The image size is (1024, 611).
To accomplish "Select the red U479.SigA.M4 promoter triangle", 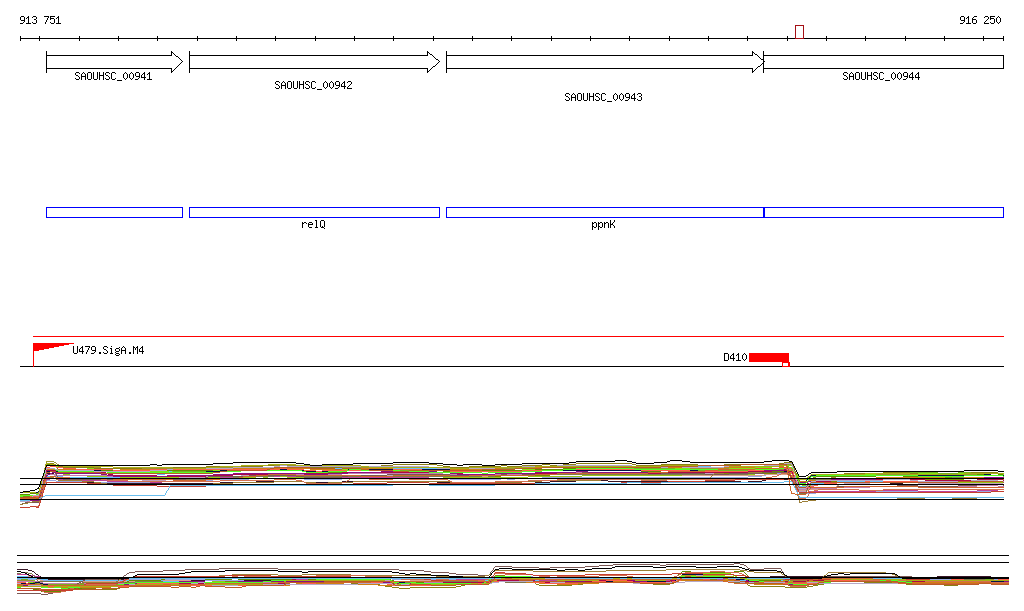I will [x=48, y=348].
